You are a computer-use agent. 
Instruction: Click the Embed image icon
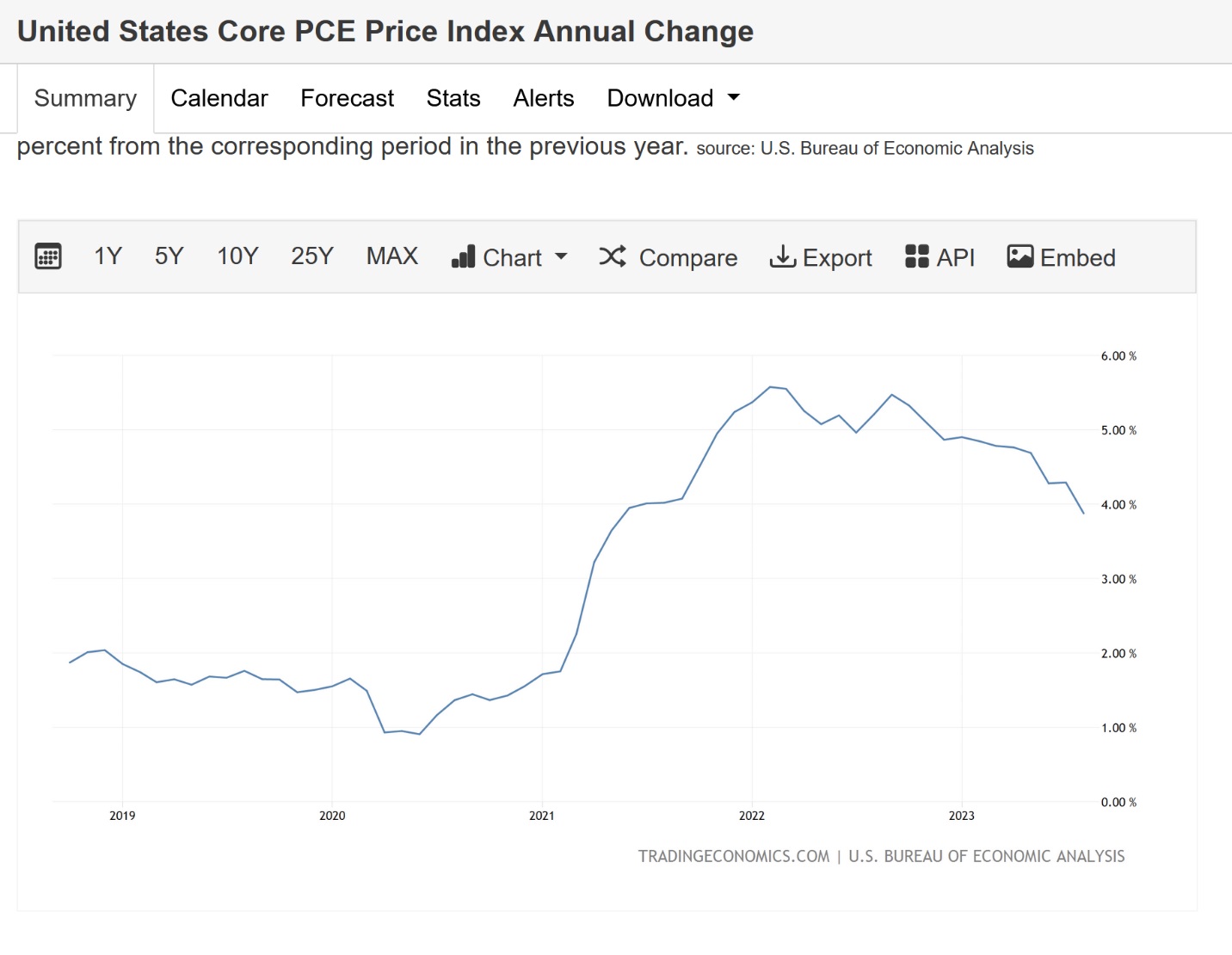tap(1020, 256)
